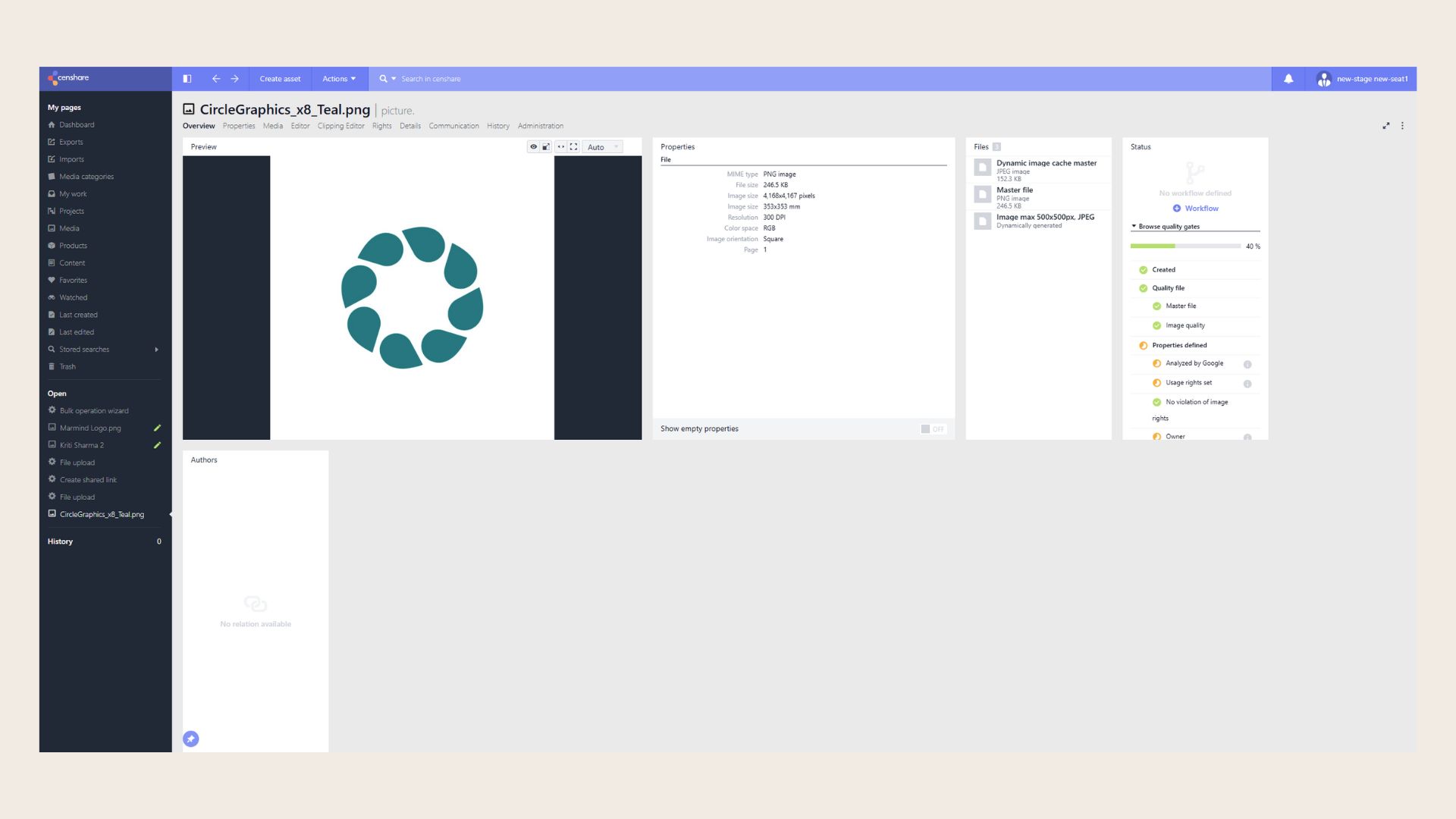Screen dimensions: 1456x819
Task: Click the Create asset button
Action: [x=280, y=78]
